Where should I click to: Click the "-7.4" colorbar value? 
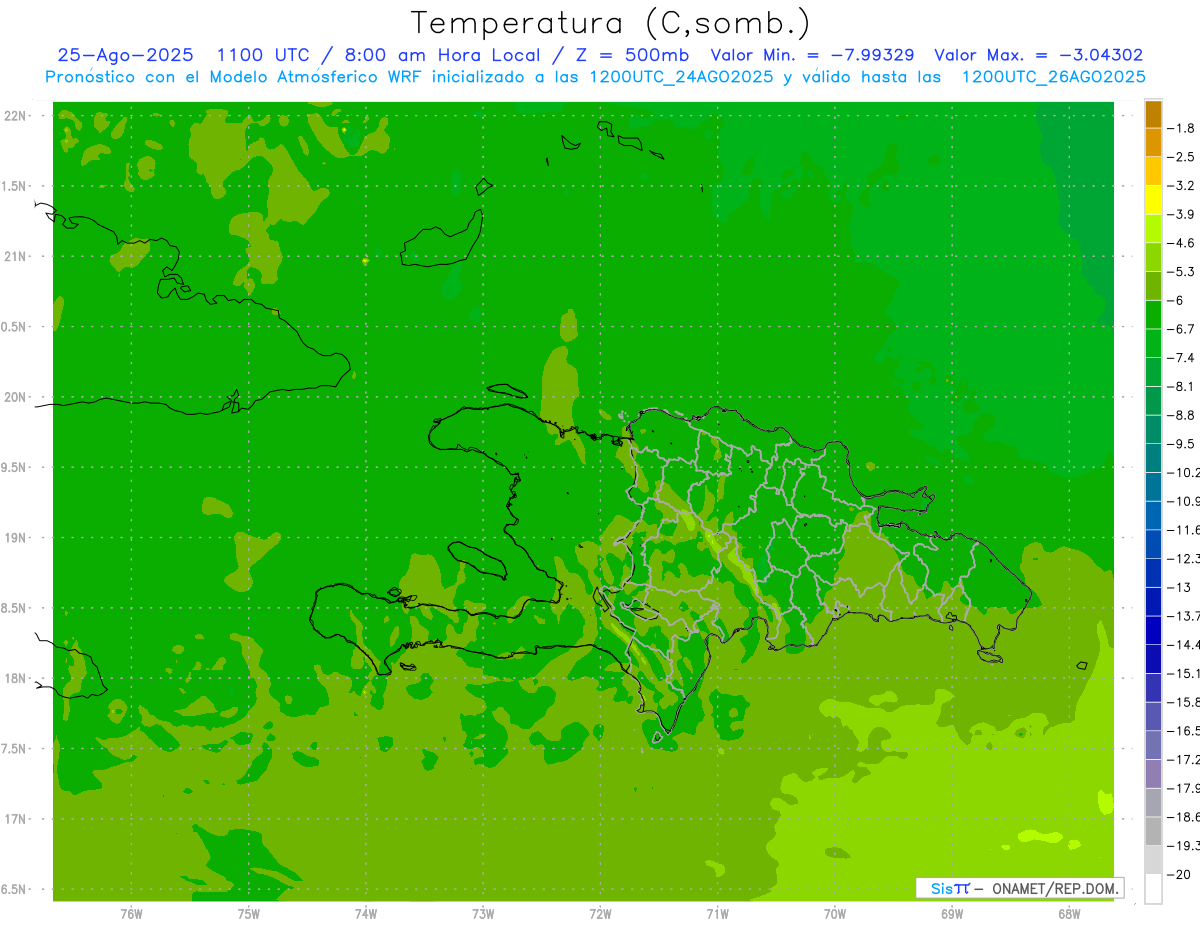pos(1183,357)
